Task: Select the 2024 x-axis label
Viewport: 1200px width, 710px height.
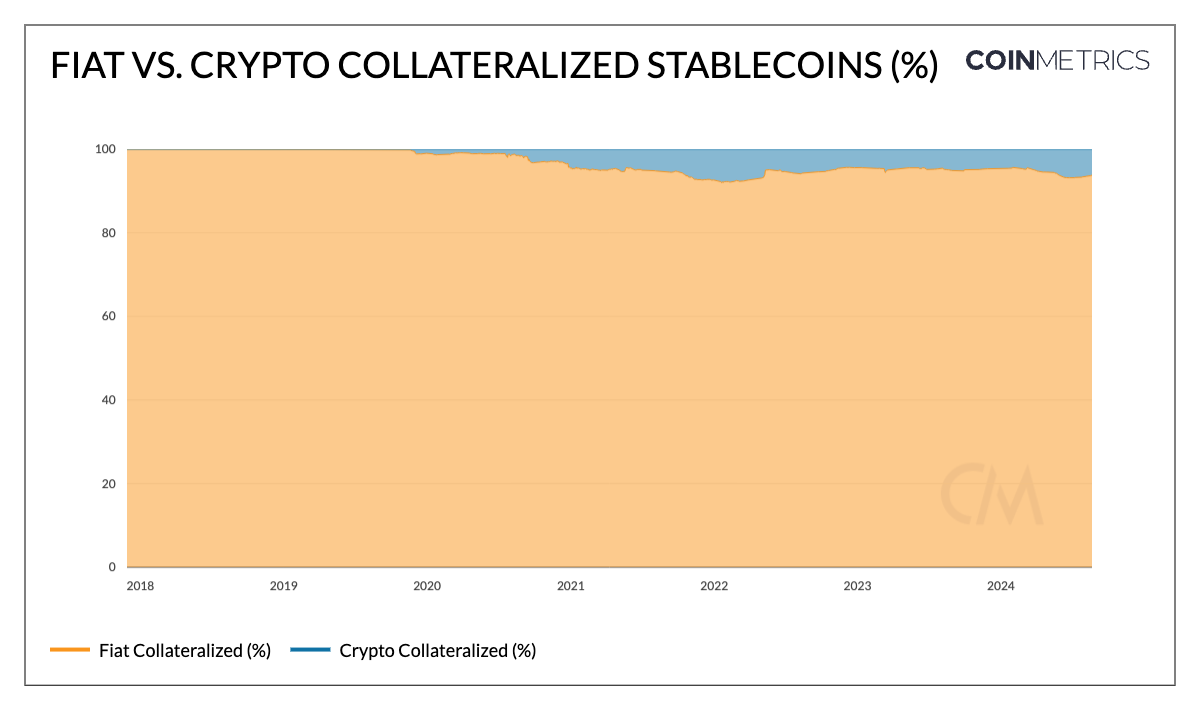Action: point(1000,586)
